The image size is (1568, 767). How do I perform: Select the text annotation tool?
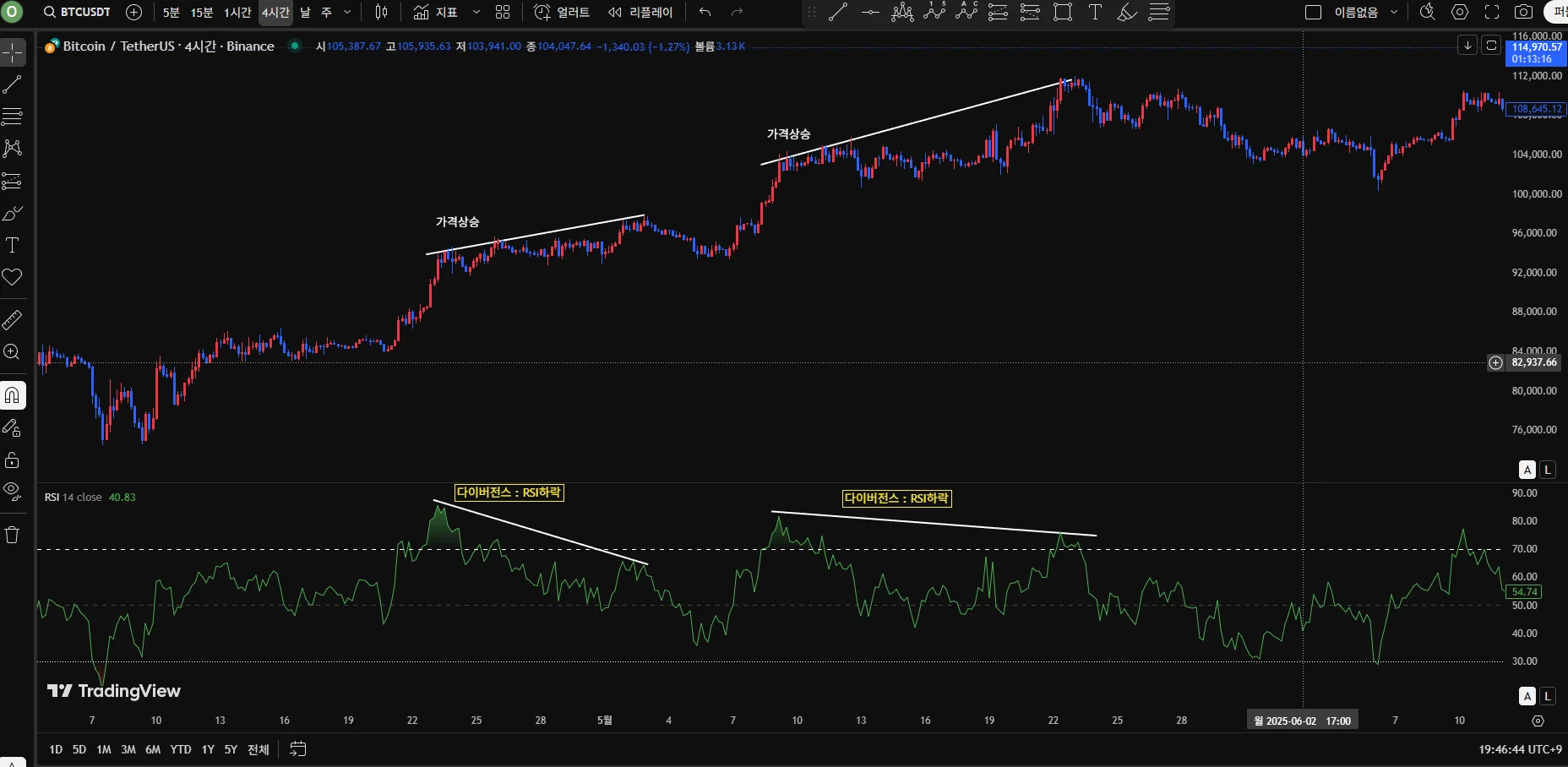click(12, 246)
